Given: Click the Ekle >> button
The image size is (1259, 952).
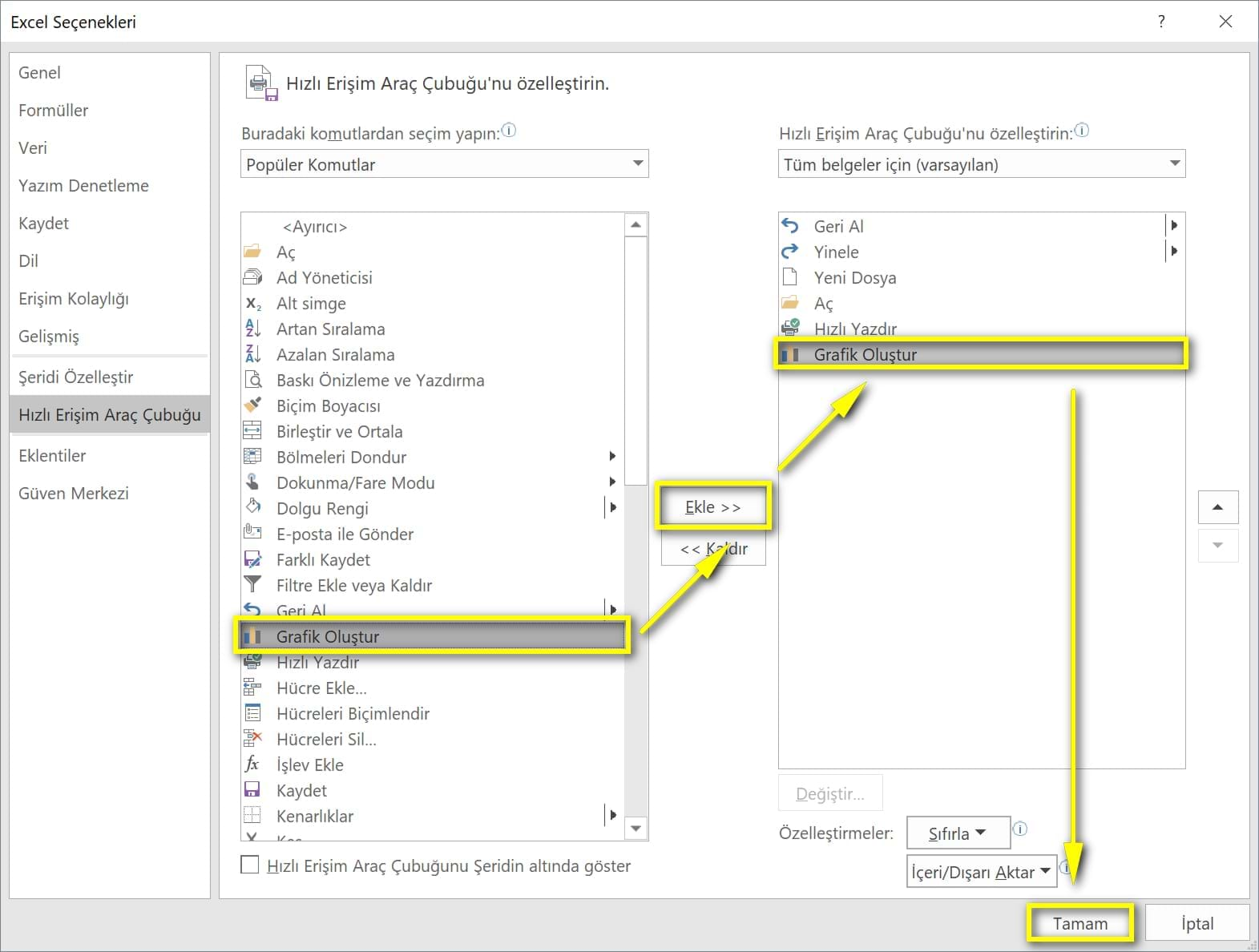Looking at the screenshot, I should tap(713, 506).
